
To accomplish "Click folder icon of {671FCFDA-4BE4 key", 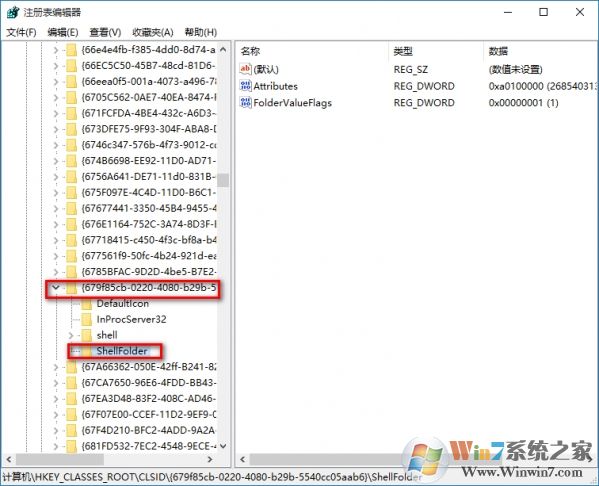I will 71,113.
